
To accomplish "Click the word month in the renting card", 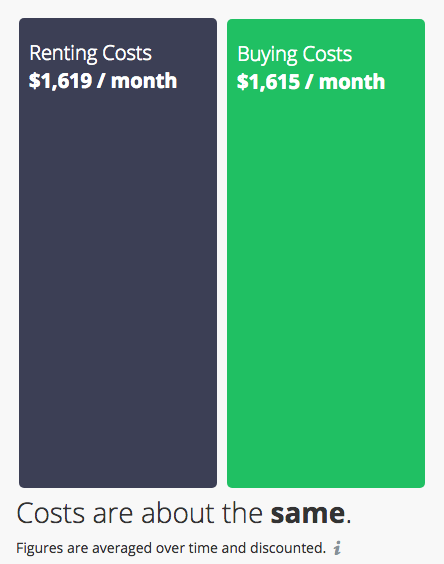I will click(144, 81).
